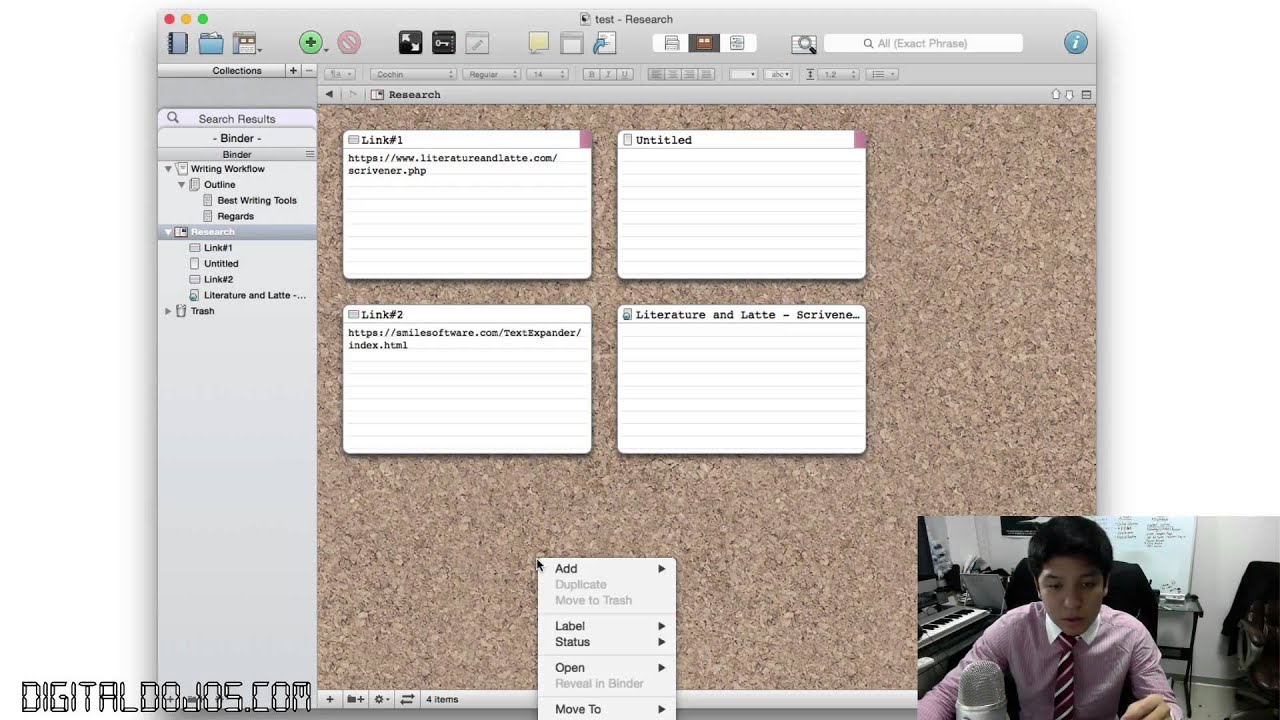The height and width of the screenshot is (720, 1280).
Task: Open the Open submenu in context menu
Action: tap(606, 668)
